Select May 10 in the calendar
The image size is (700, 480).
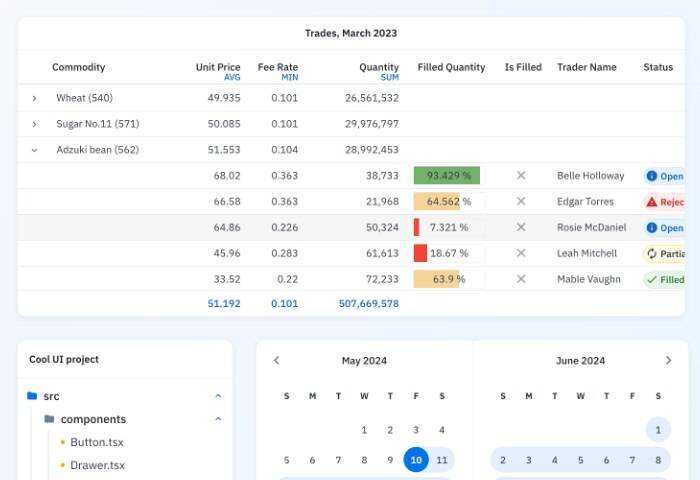416,460
